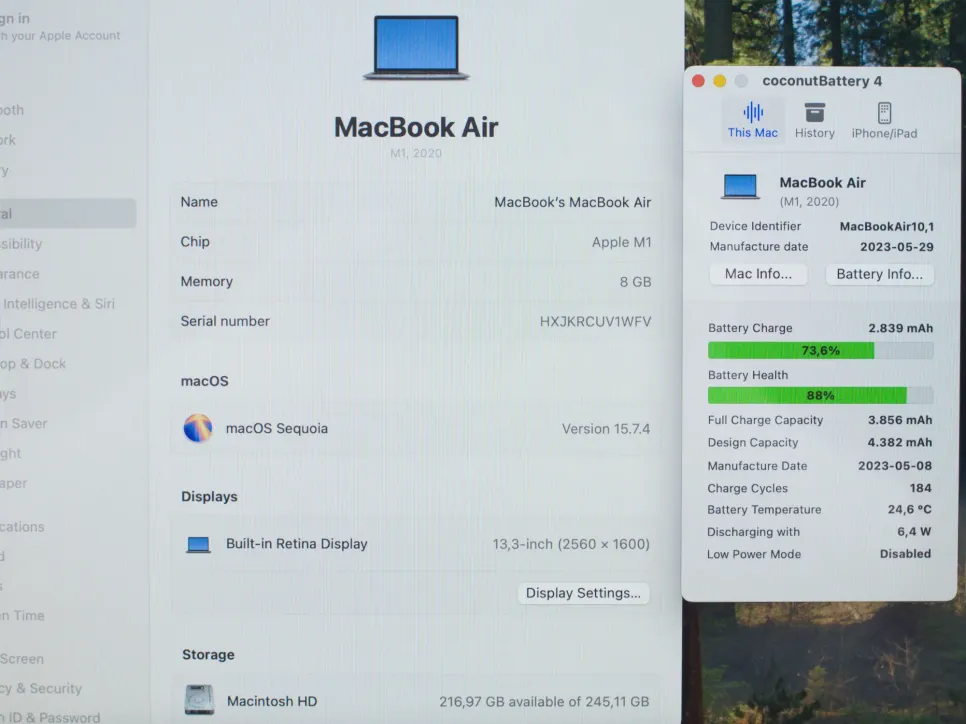Open Display Settings...
Image resolution: width=966 pixels, height=724 pixels.
[583, 593]
